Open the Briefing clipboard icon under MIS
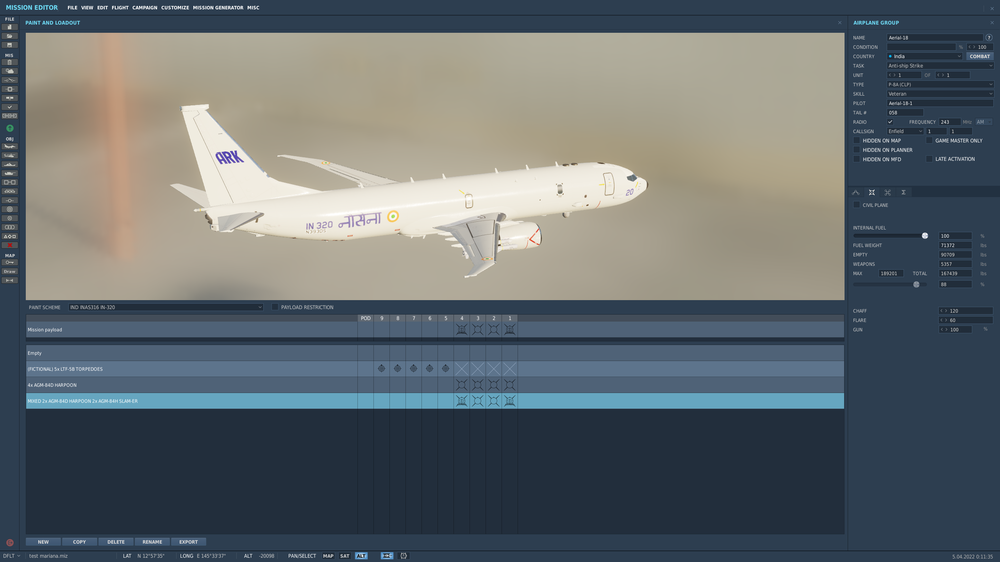1000x562 pixels. pyautogui.click(x=10, y=63)
